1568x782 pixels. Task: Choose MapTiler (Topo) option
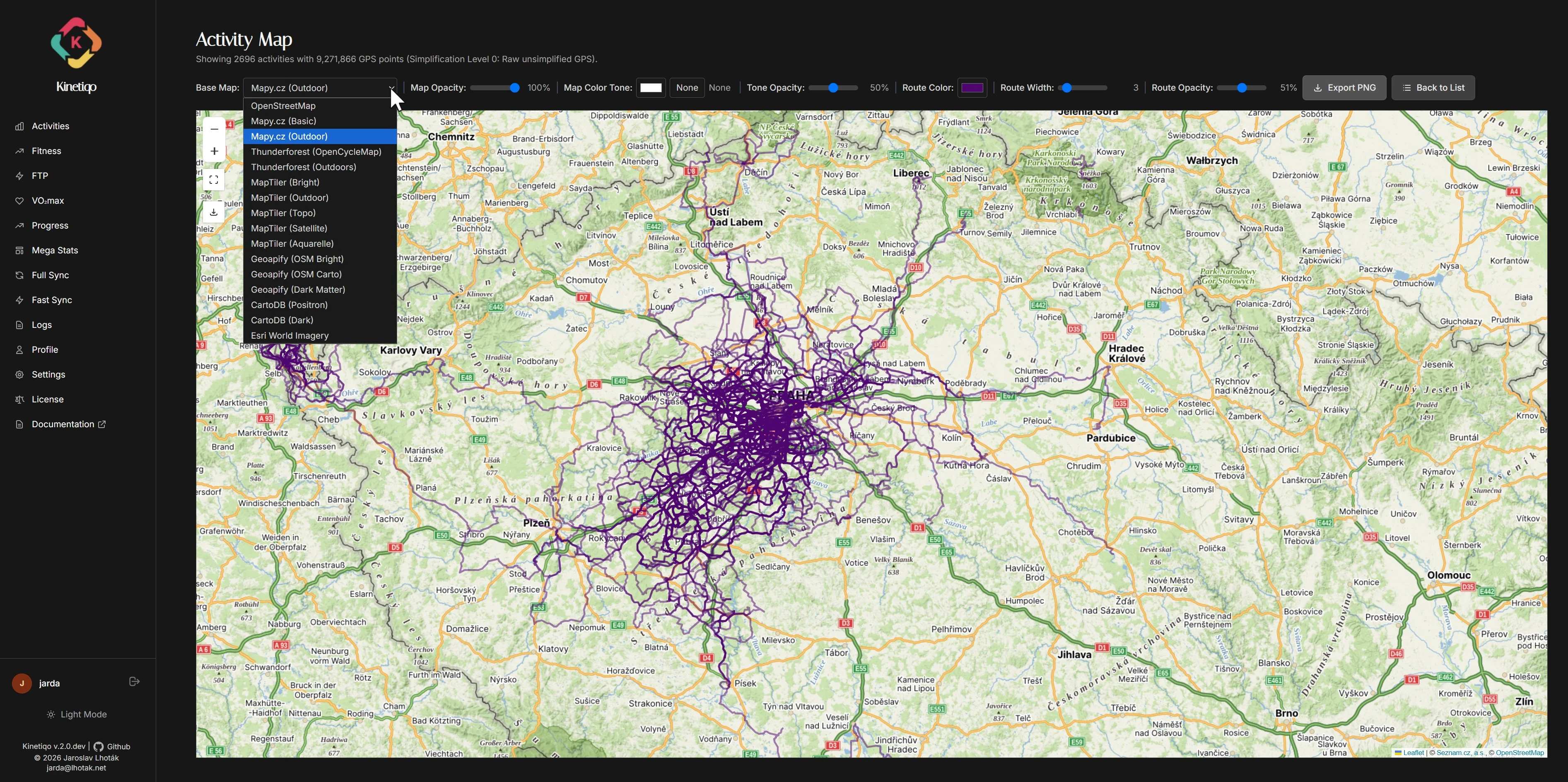point(320,213)
